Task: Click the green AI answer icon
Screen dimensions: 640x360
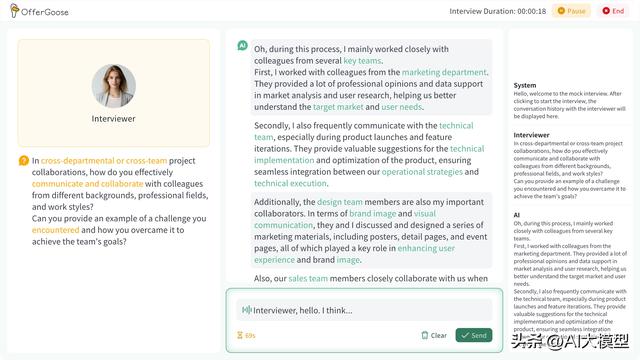Action: [x=242, y=45]
